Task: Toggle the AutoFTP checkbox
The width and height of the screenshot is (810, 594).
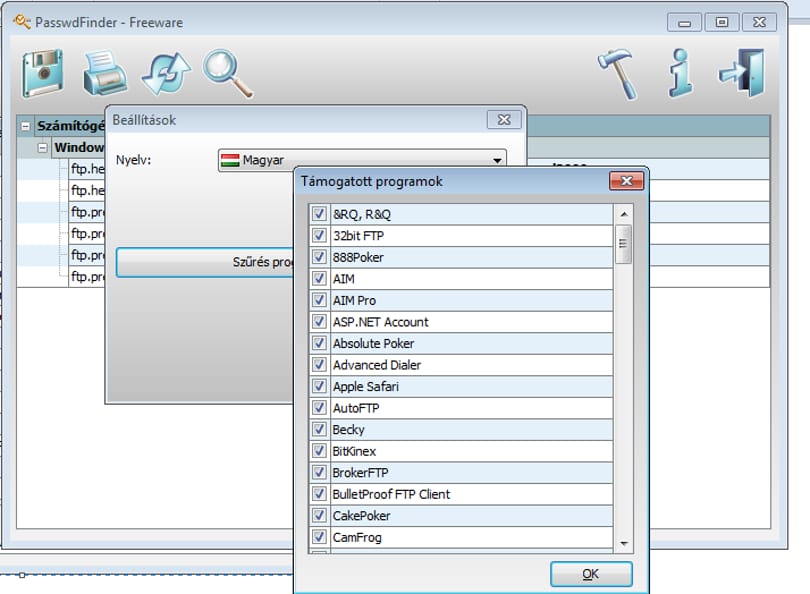Action: tap(319, 408)
